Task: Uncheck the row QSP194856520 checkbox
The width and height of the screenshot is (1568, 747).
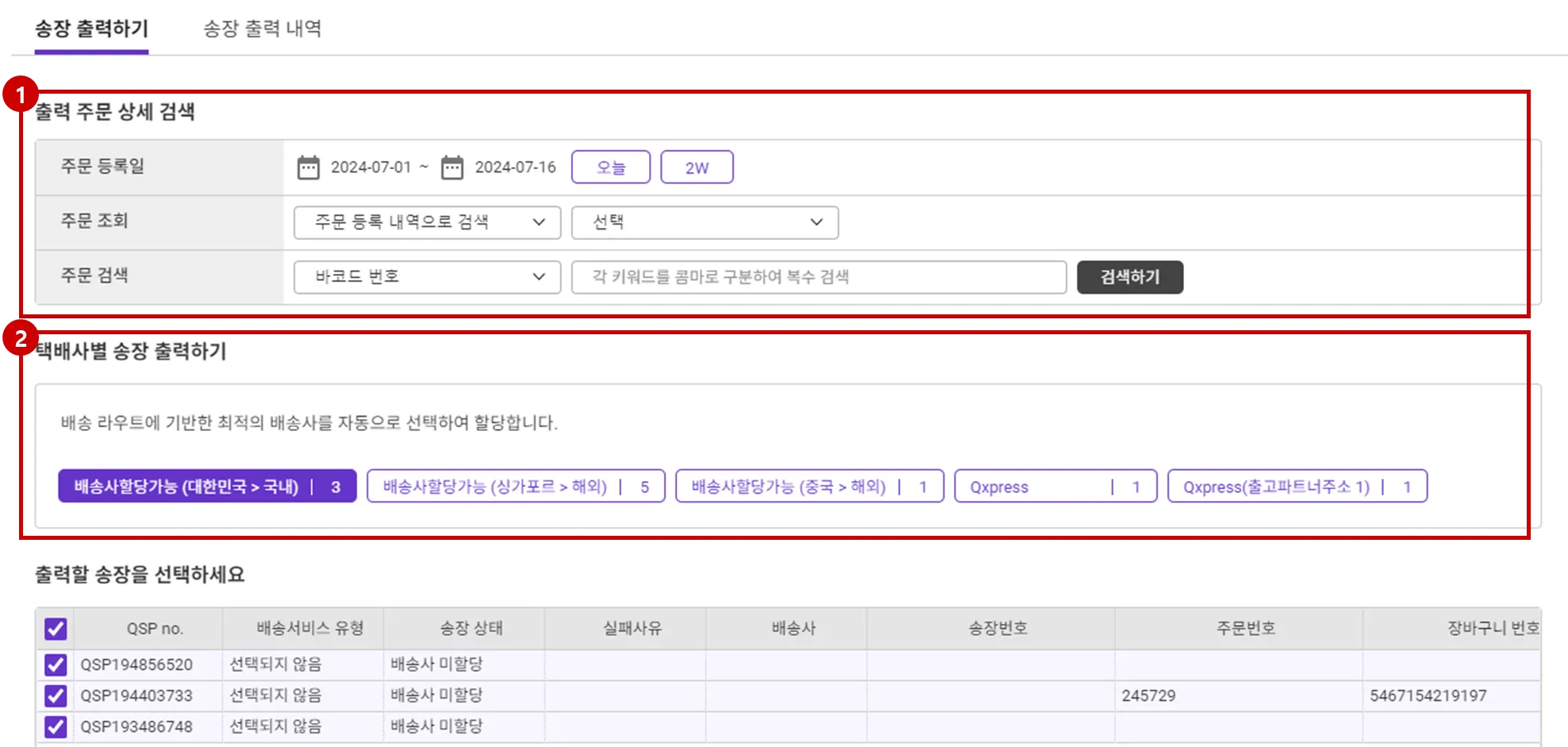Action: click(56, 664)
